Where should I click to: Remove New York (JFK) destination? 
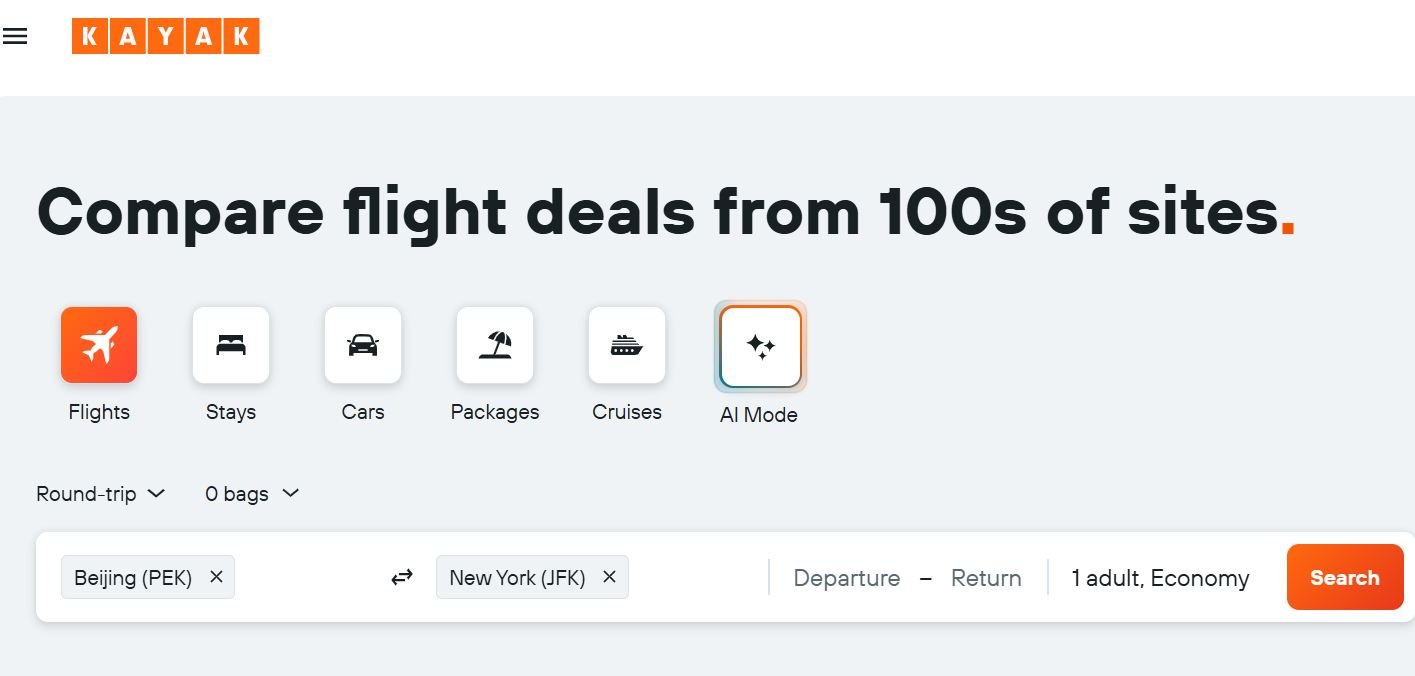609,577
